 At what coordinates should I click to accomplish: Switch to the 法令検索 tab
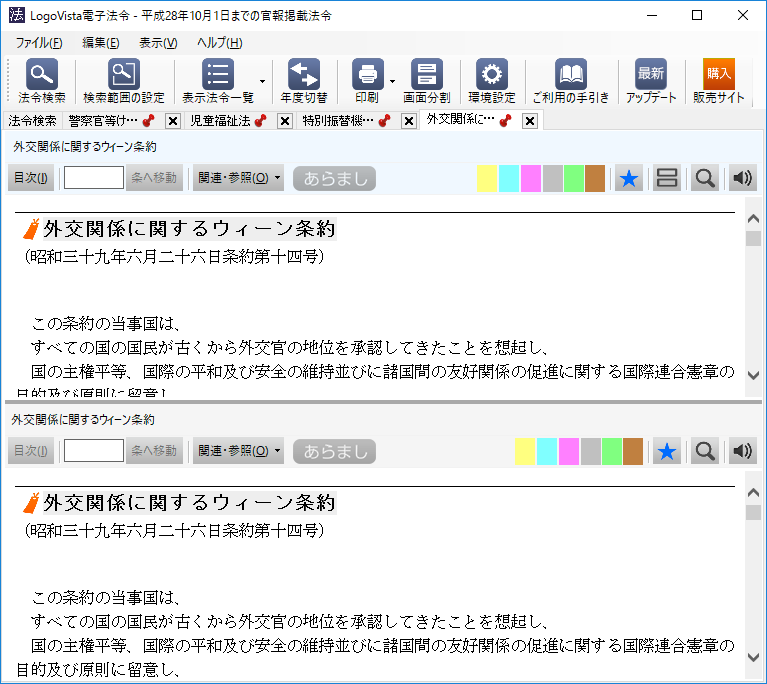click(x=32, y=121)
